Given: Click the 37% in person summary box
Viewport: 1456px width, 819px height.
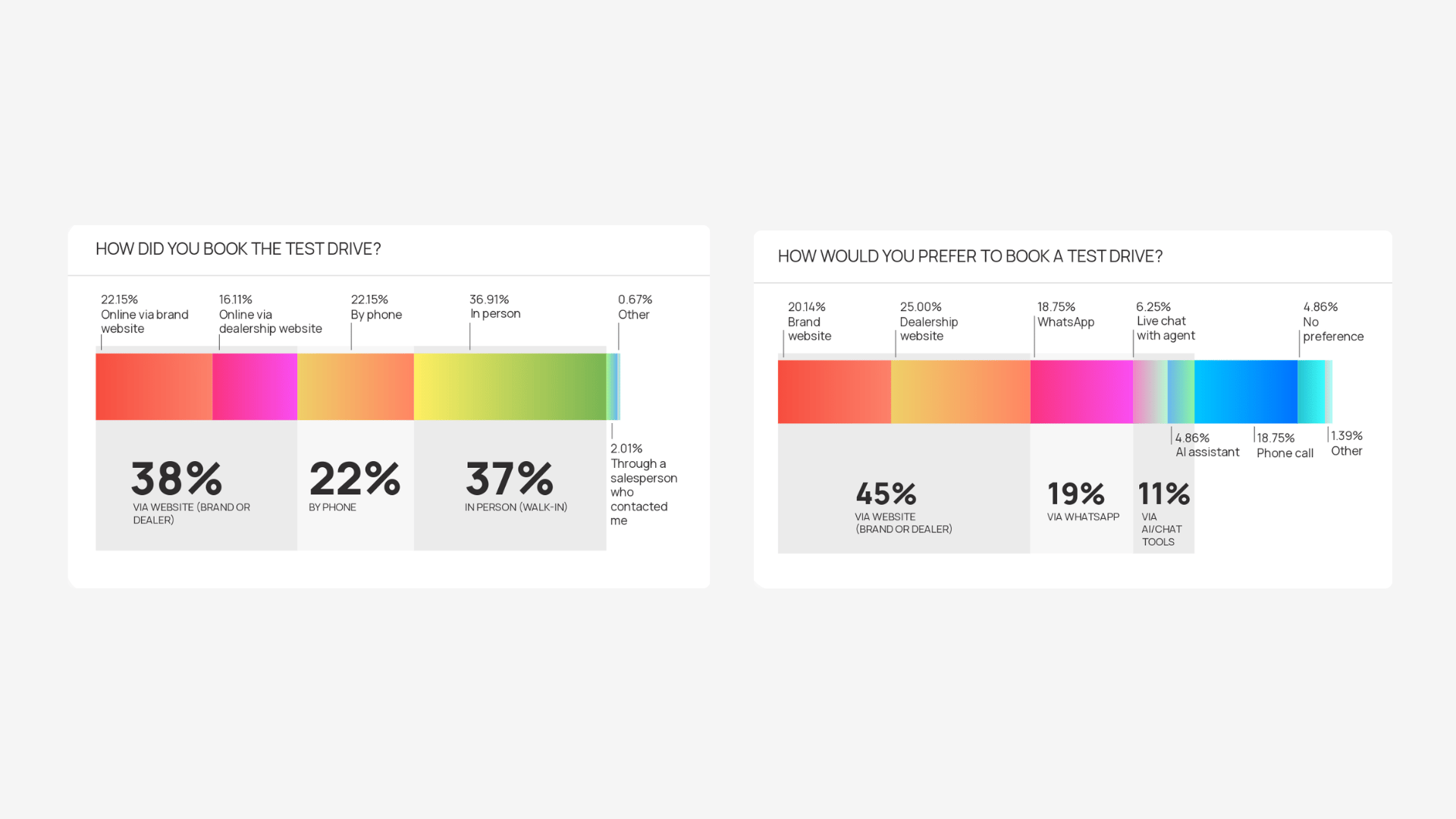Looking at the screenshot, I should tap(510, 486).
